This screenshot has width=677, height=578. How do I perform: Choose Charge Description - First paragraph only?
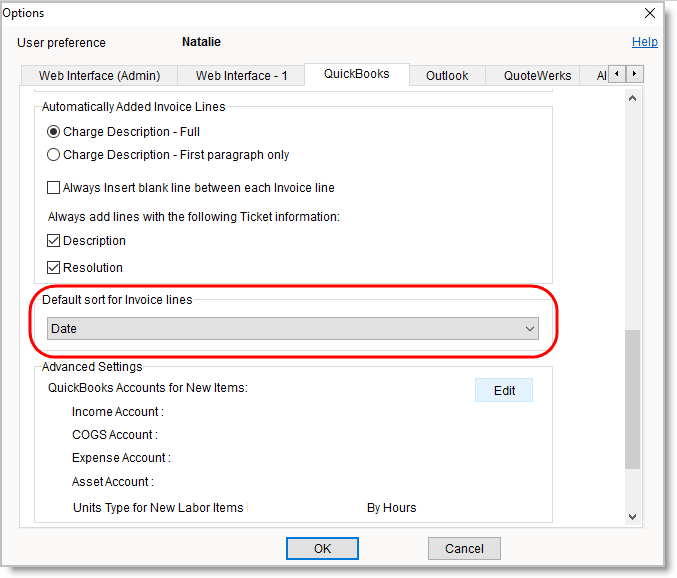(x=54, y=155)
